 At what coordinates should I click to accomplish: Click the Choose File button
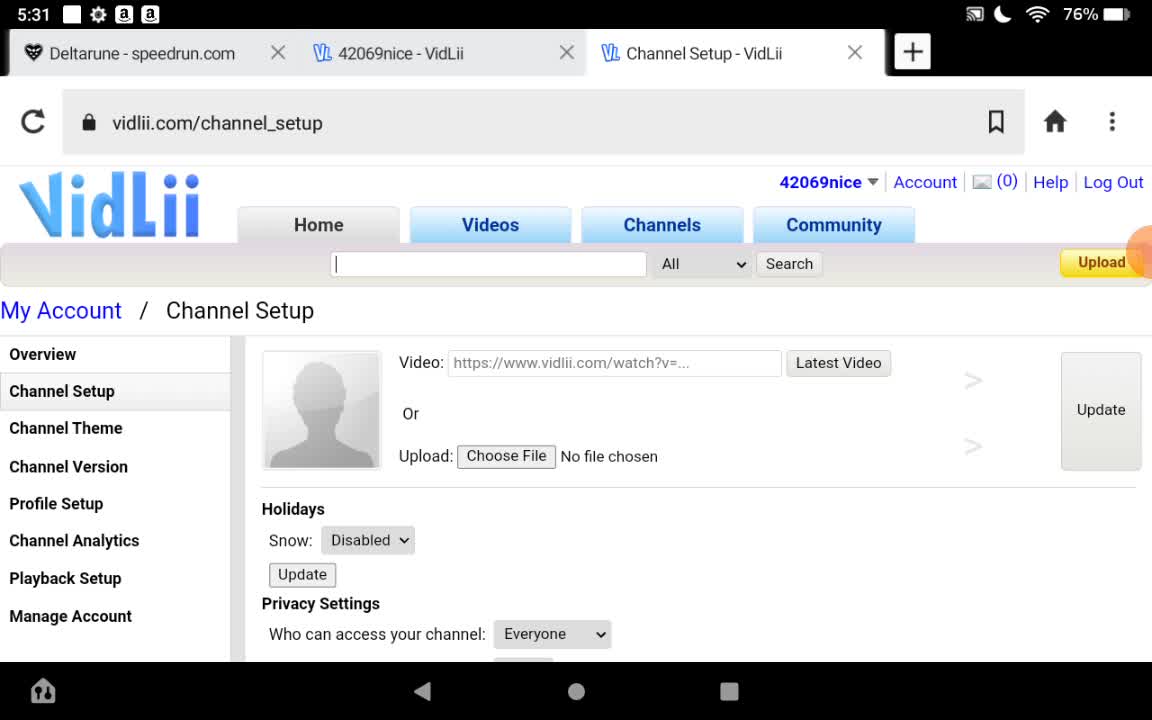506,456
